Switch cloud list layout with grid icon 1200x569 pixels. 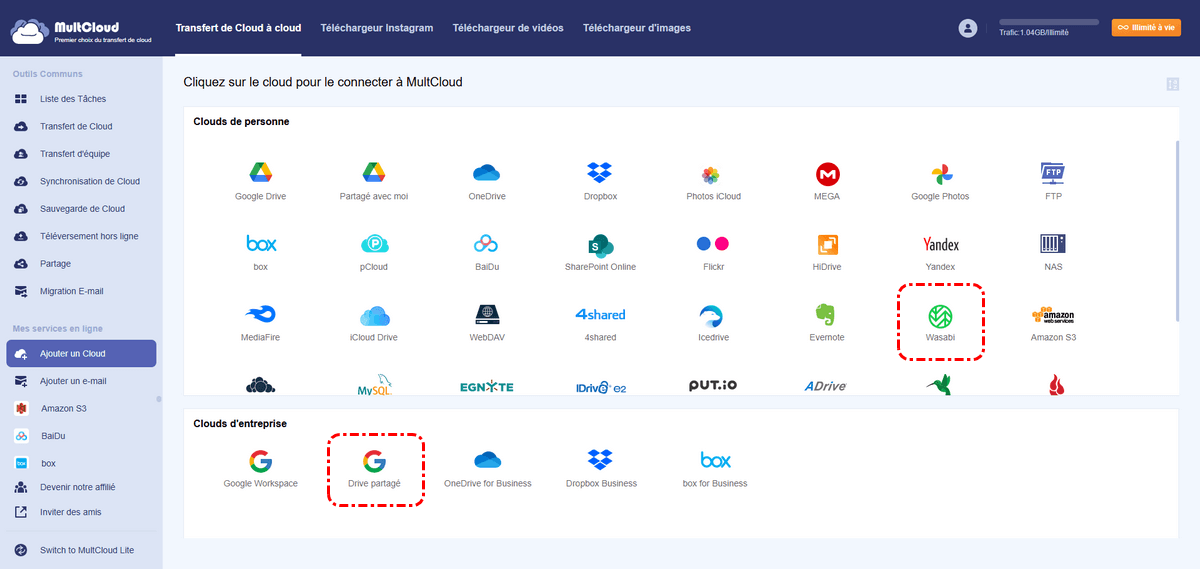pos(1172,84)
